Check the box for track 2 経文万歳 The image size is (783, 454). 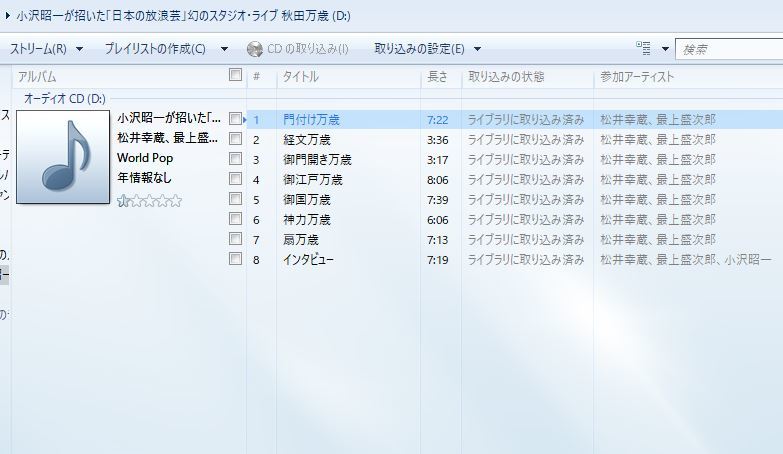tap(235, 139)
